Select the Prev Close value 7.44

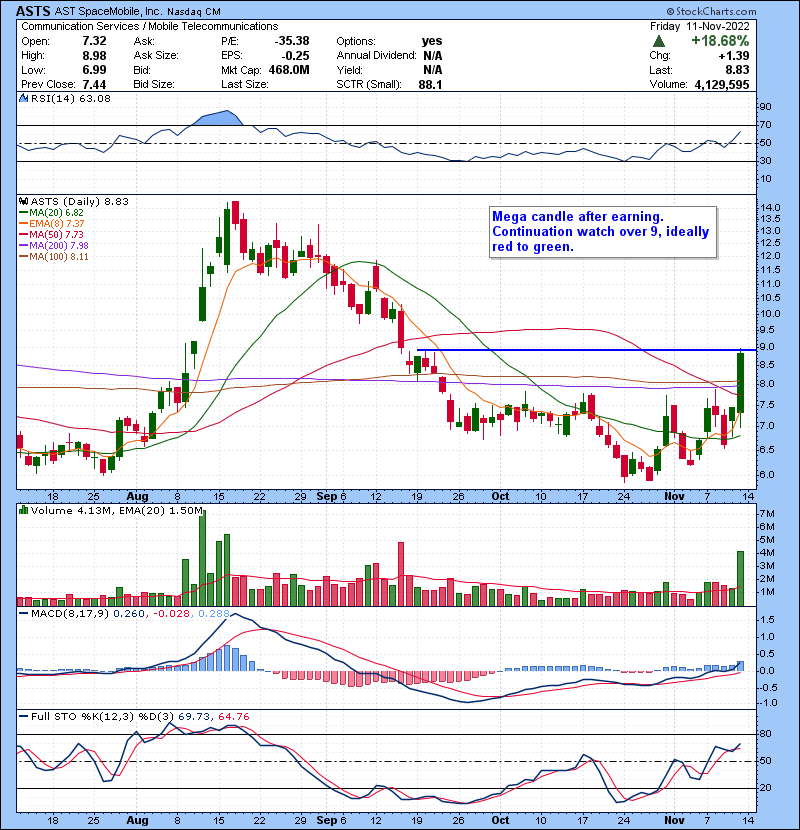coord(94,85)
